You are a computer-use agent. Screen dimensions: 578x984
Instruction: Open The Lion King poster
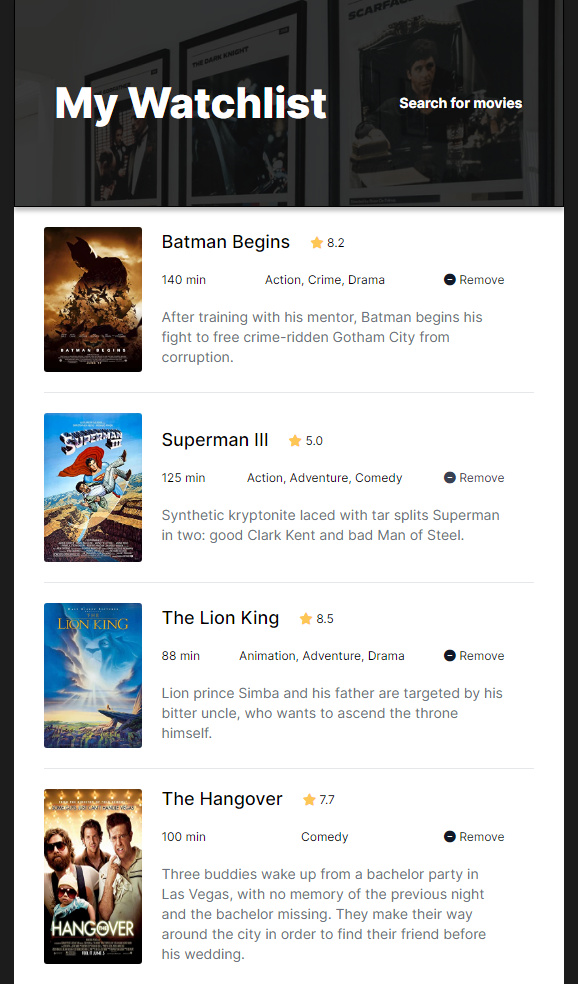[92, 675]
